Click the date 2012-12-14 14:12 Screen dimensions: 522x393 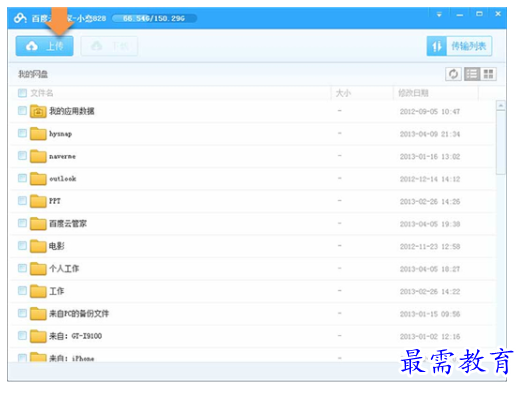430,179
